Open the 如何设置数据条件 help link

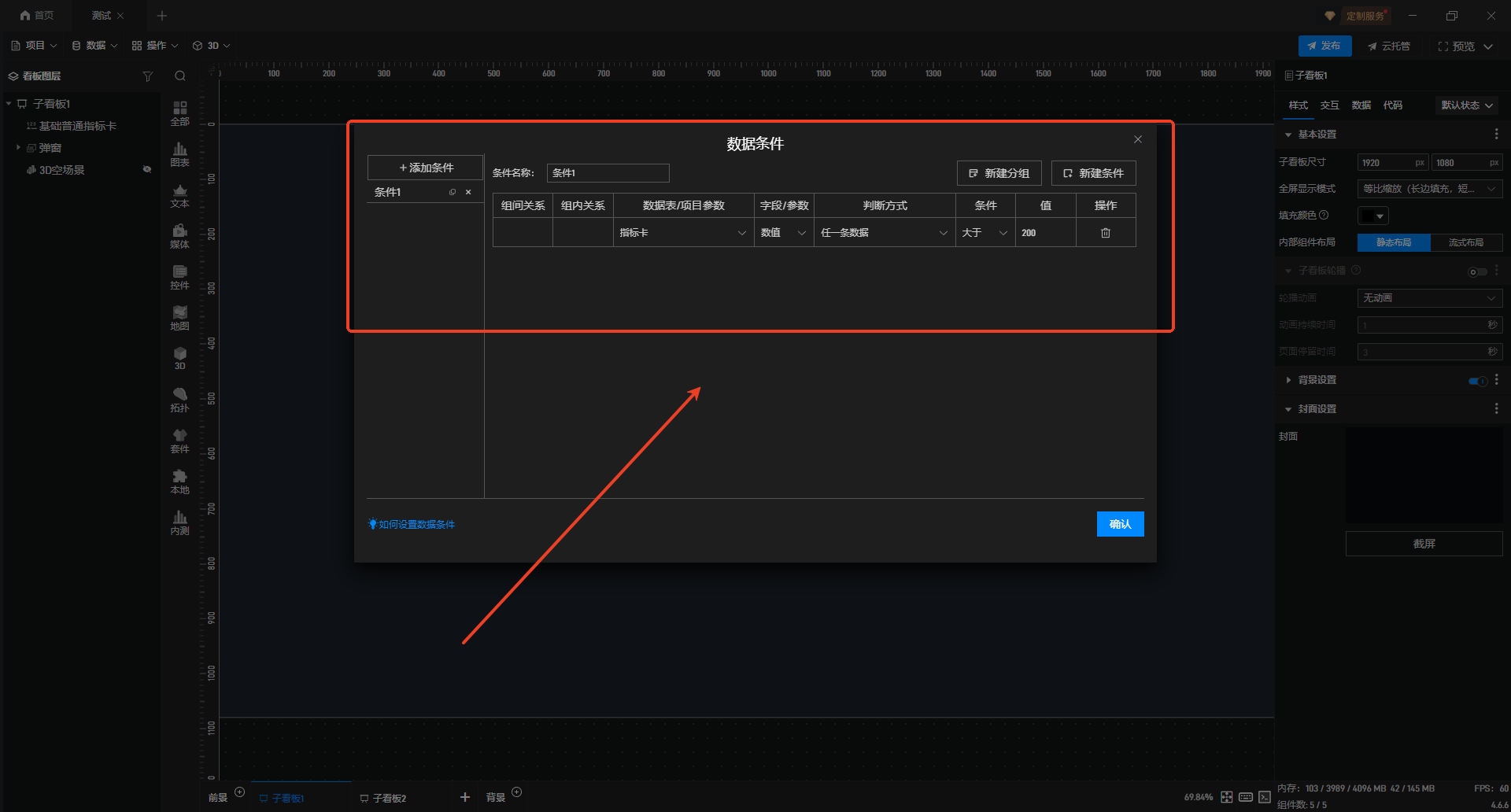416,525
